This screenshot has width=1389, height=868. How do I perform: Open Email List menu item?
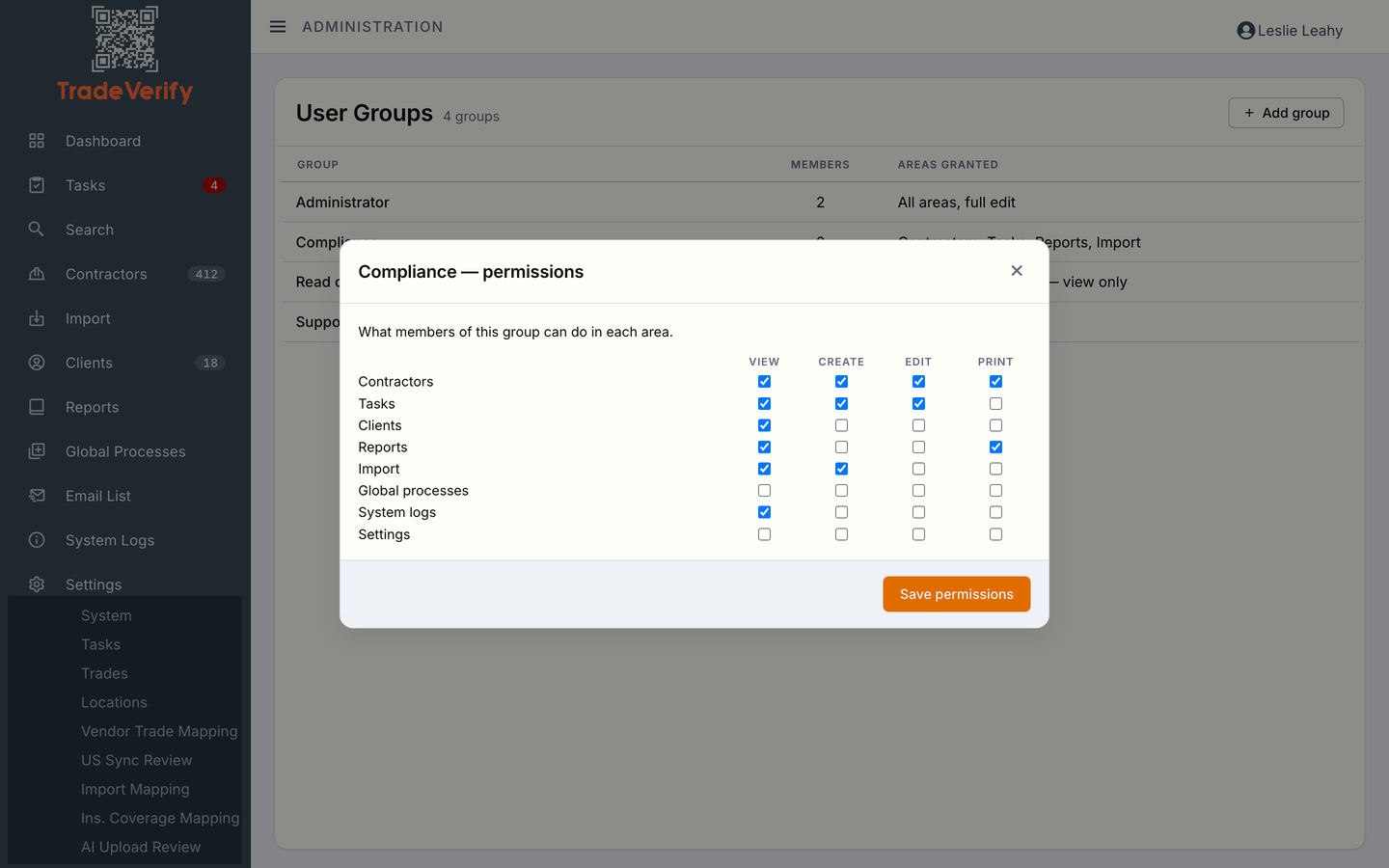click(125, 496)
